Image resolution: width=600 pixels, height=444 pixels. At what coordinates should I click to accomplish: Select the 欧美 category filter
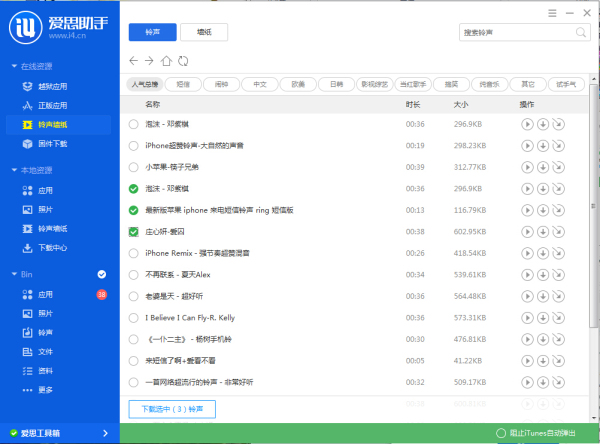pyautogui.click(x=298, y=84)
